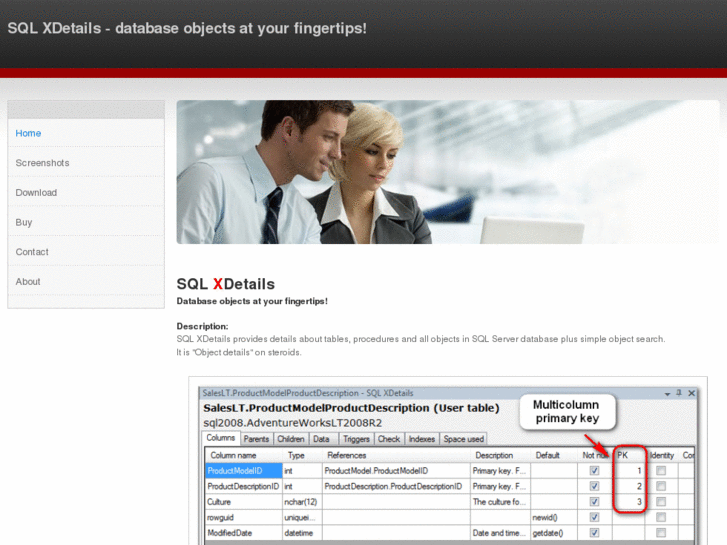Open the Triggers tab
Screen dimensions: 727x545
click(356, 439)
